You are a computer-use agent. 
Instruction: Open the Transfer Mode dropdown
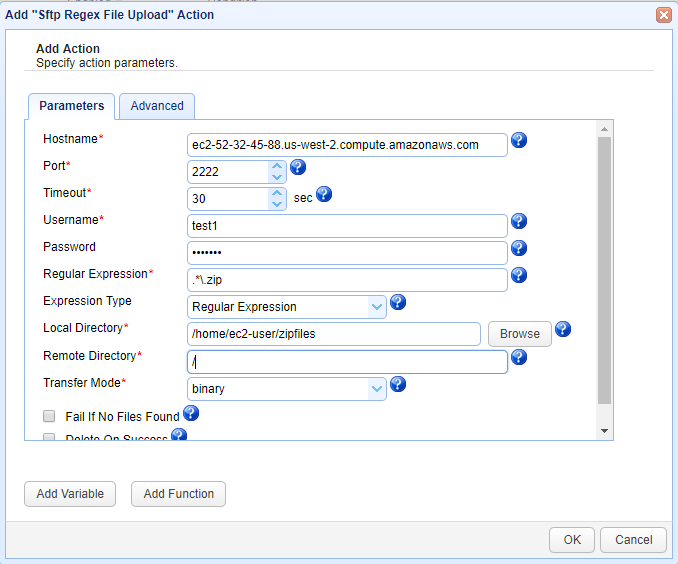(376, 388)
